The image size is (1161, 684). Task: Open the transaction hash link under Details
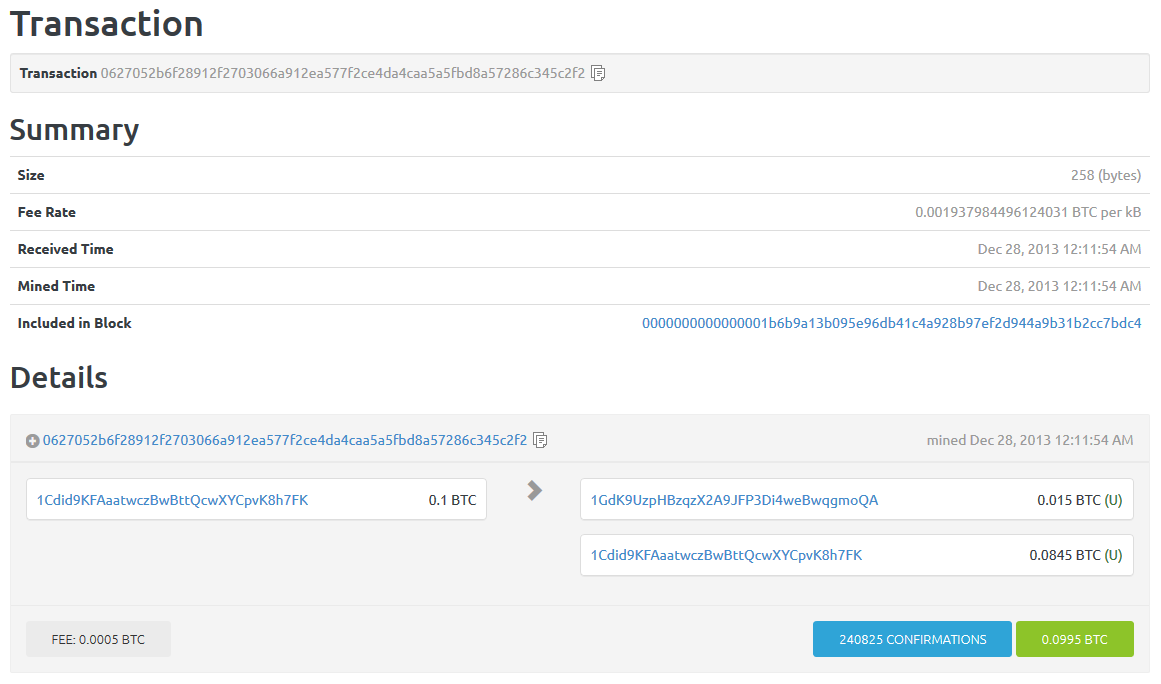[x=284, y=440]
